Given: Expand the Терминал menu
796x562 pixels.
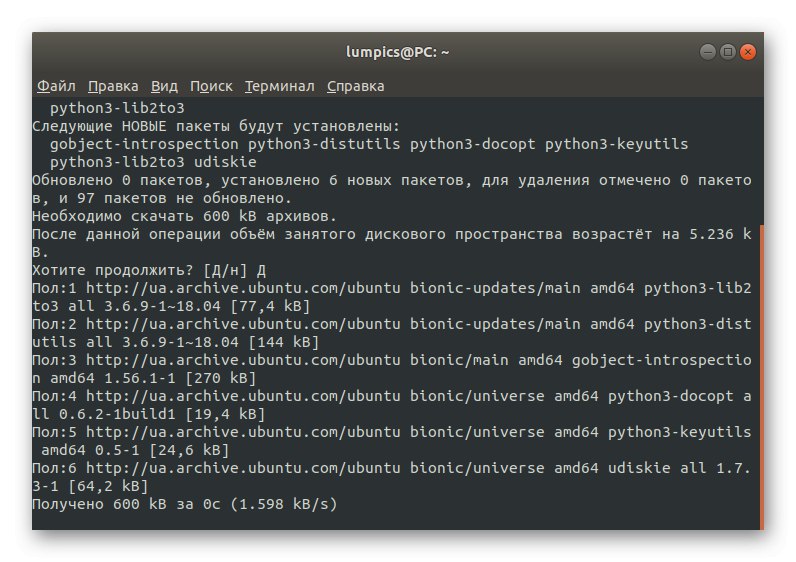Looking at the screenshot, I should click(279, 86).
